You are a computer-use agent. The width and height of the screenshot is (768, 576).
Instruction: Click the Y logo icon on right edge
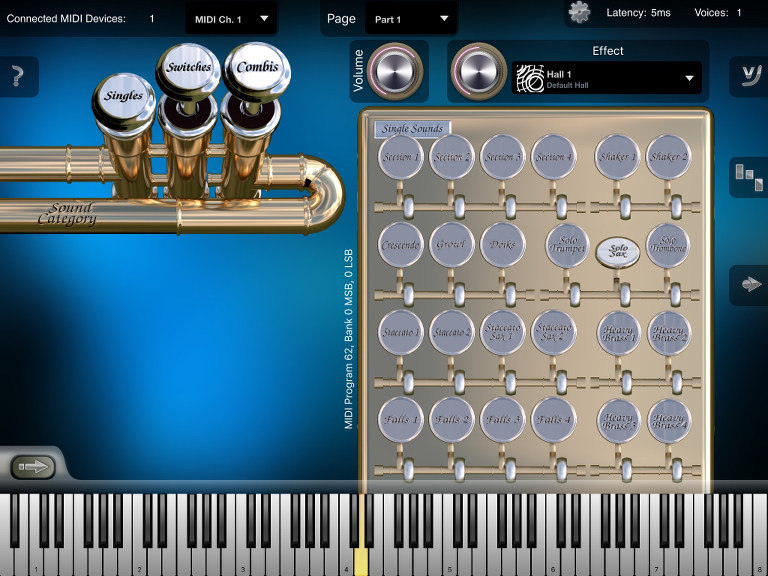click(x=747, y=73)
